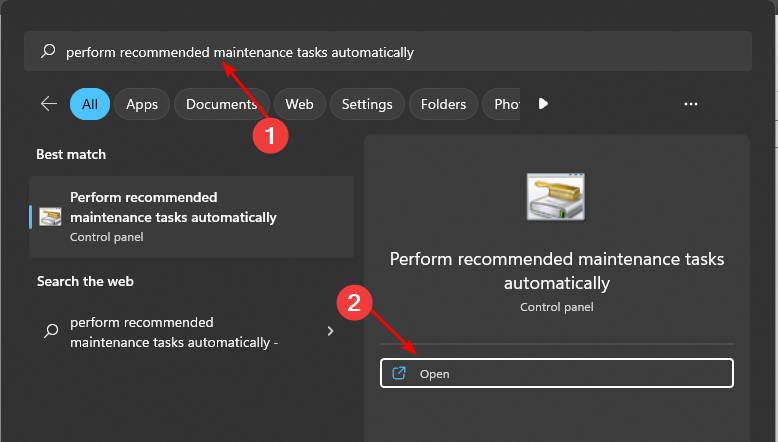Click the small maintenance icon in Best match

[x=50, y=216]
